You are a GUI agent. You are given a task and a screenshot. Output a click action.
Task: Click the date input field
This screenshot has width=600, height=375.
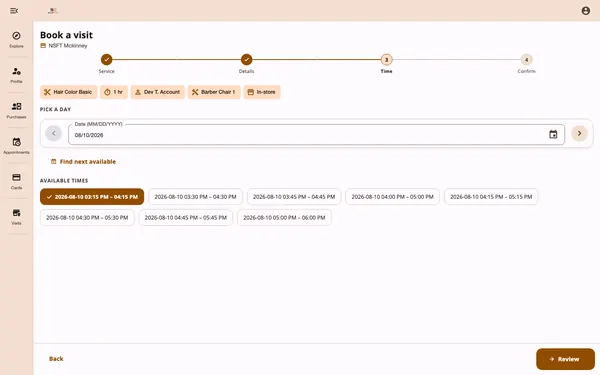click(x=316, y=135)
